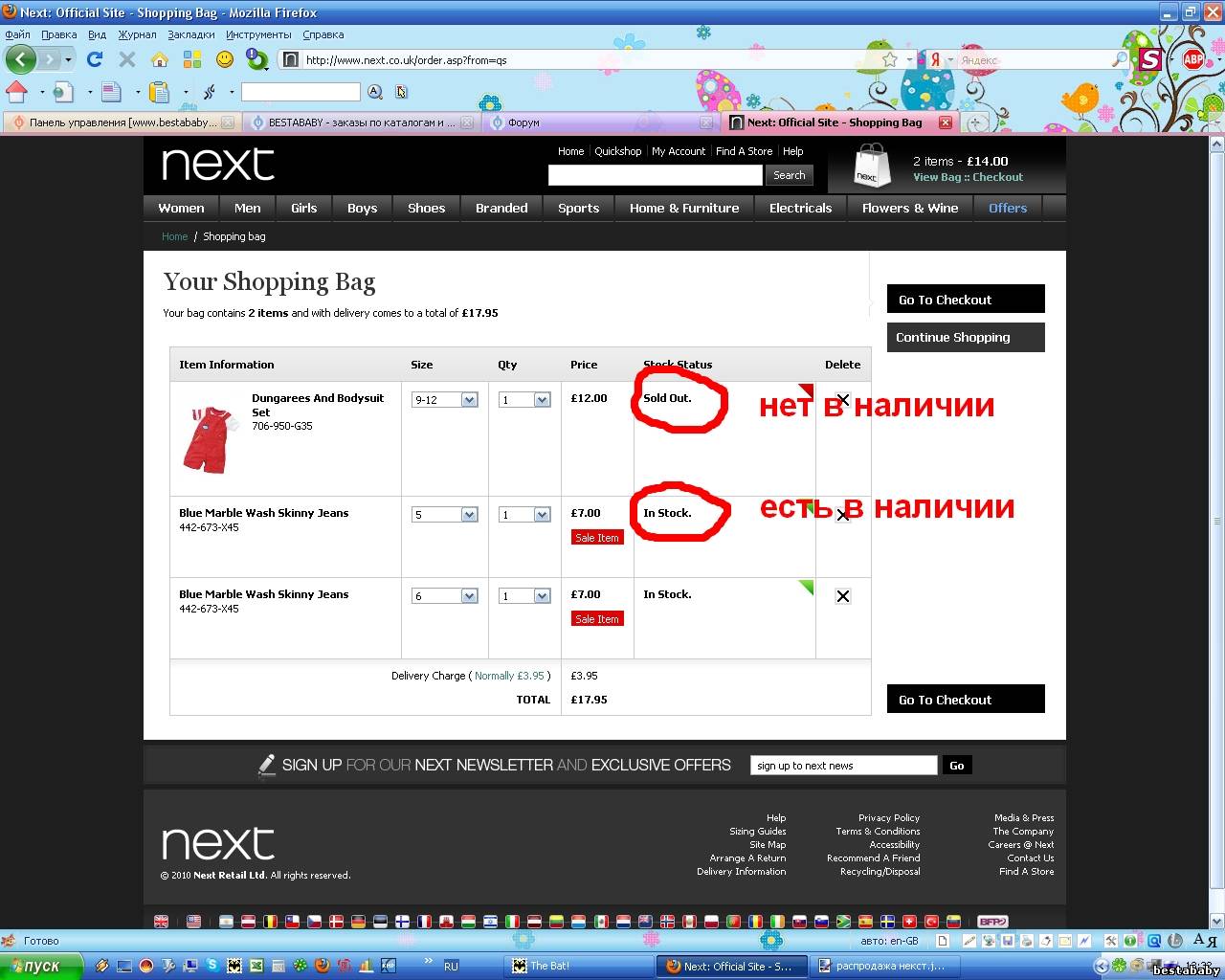Click the newsletter sign up input field

[844, 766]
